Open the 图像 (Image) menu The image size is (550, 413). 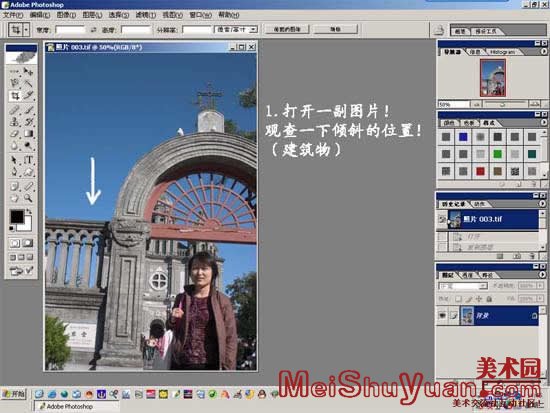(x=66, y=15)
